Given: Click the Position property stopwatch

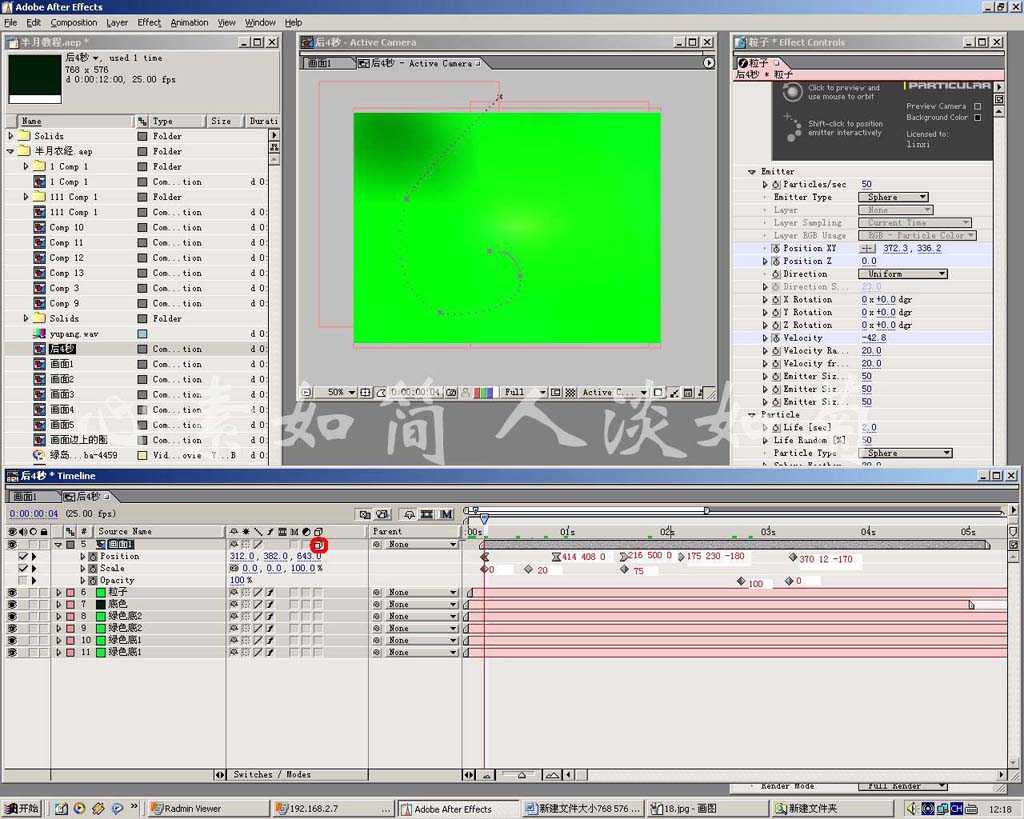Looking at the screenshot, I should coord(93,556).
